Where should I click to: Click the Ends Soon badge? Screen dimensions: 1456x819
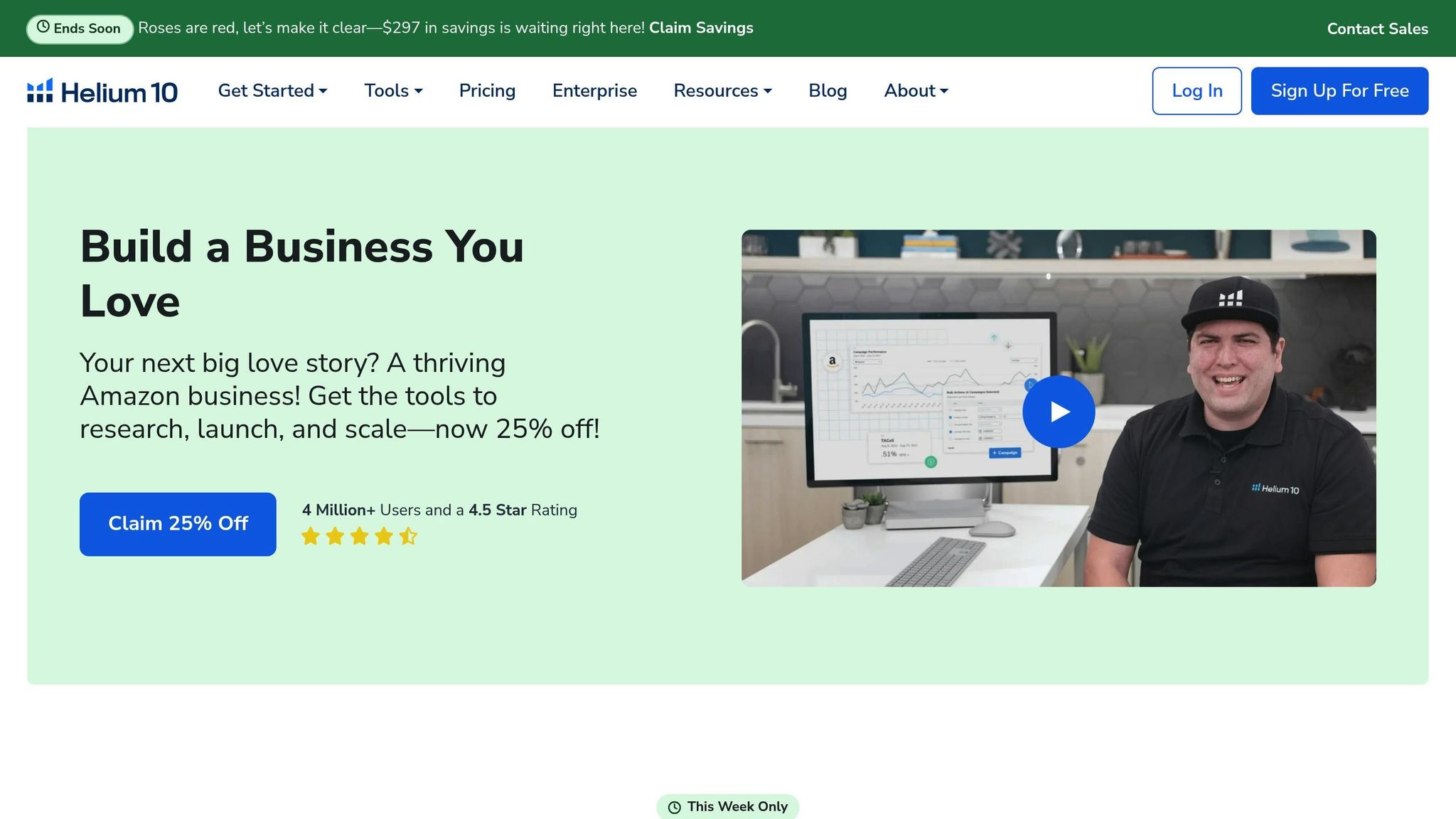(80, 28)
